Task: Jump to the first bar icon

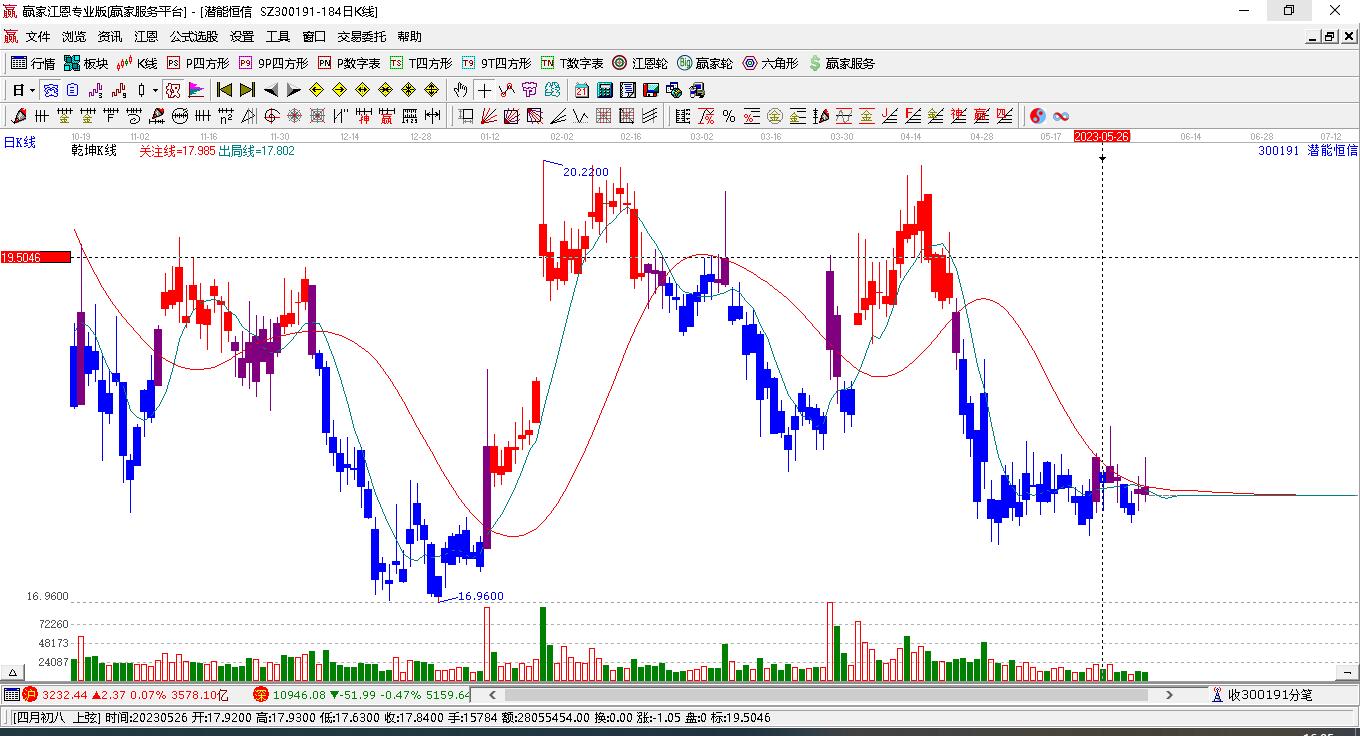Action: tap(225, 90)
